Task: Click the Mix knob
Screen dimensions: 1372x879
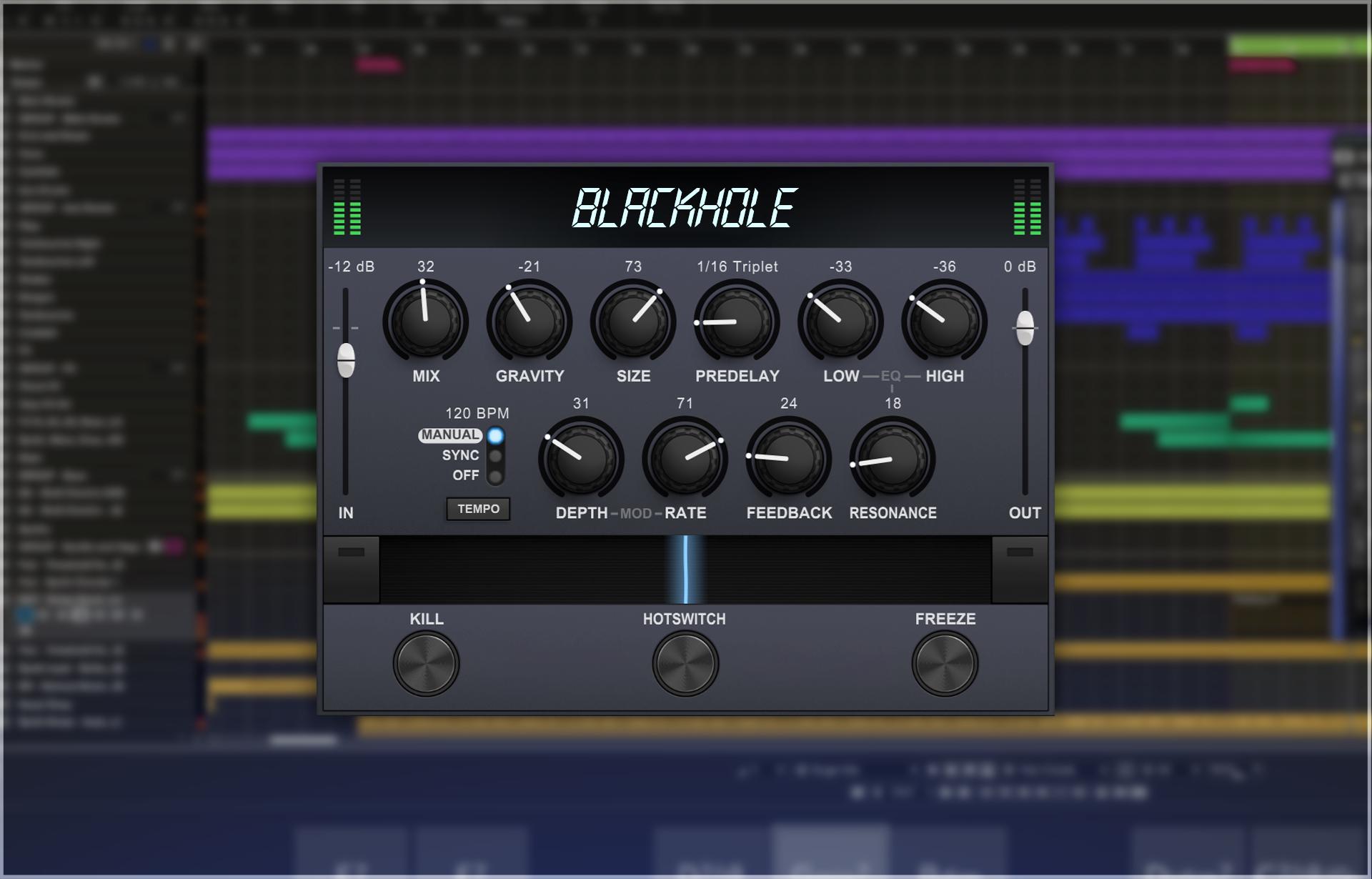Action: click(x=426, y=322)
